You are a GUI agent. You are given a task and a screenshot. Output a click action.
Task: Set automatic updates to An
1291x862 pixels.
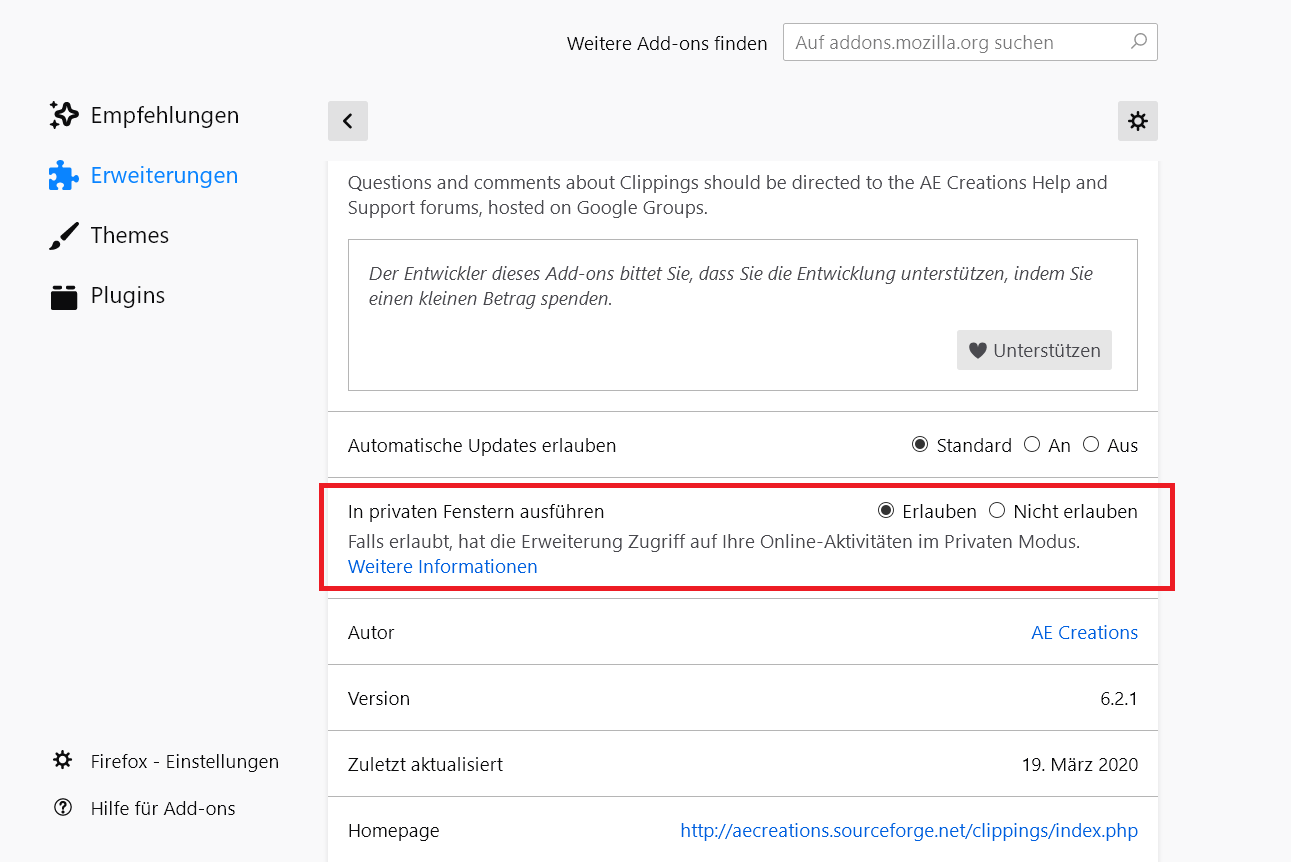point(1032,445)
